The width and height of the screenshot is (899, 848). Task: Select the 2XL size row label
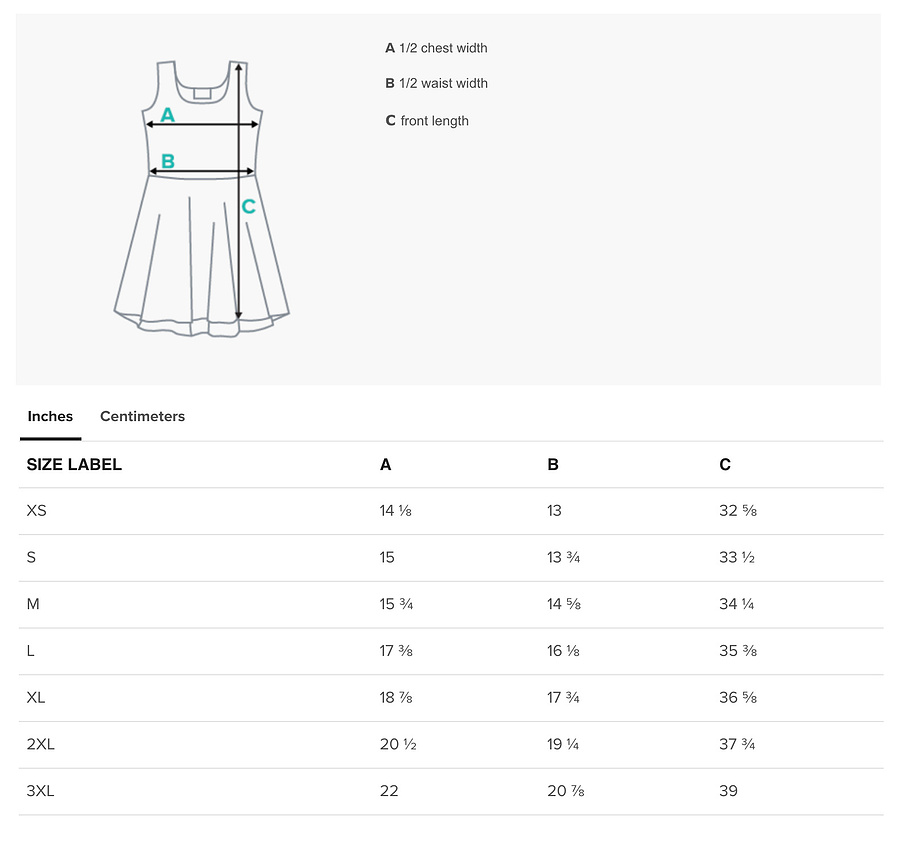tap(40, 744)
